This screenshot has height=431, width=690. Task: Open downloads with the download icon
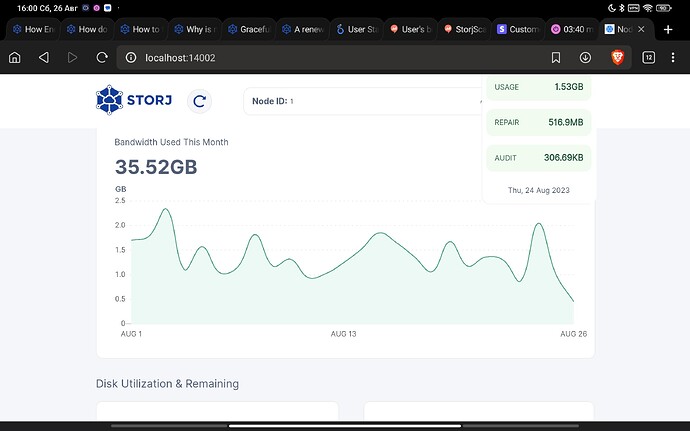pos(586,58)
